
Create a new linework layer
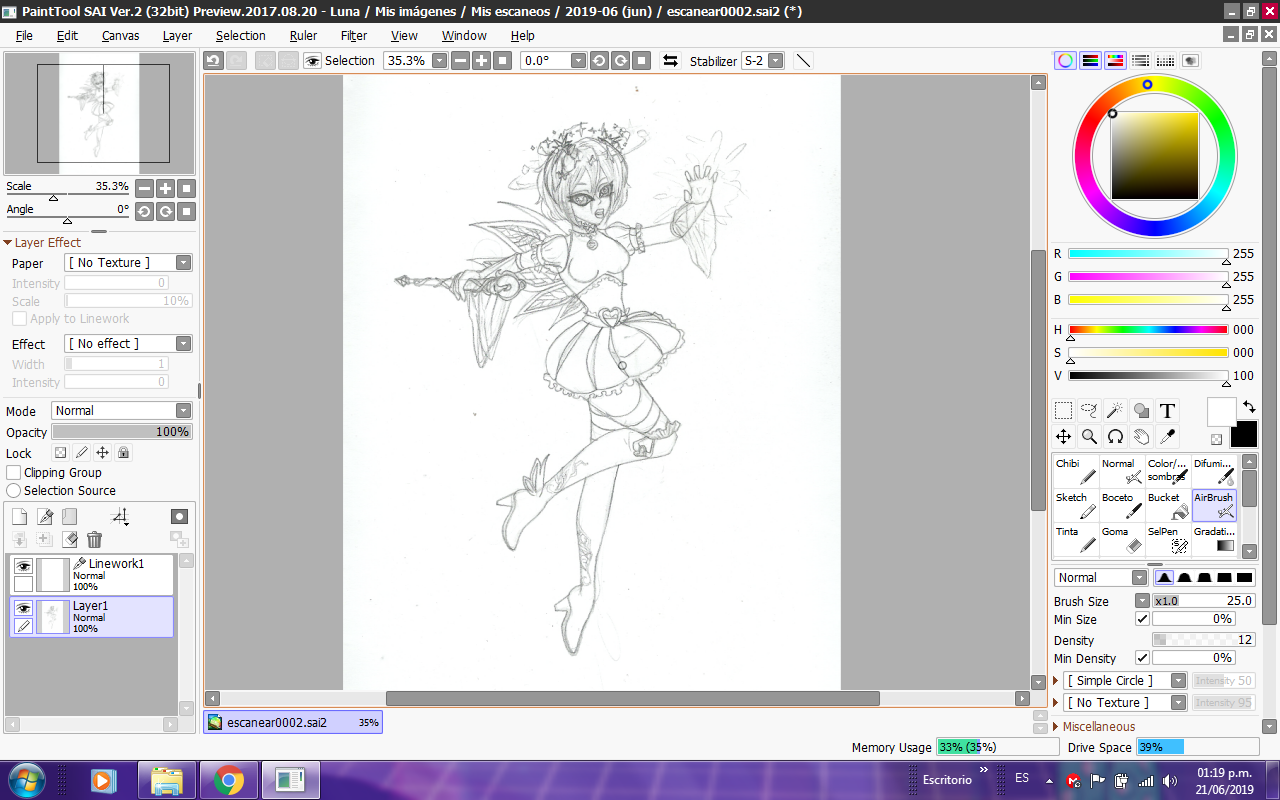pos(45,517)
